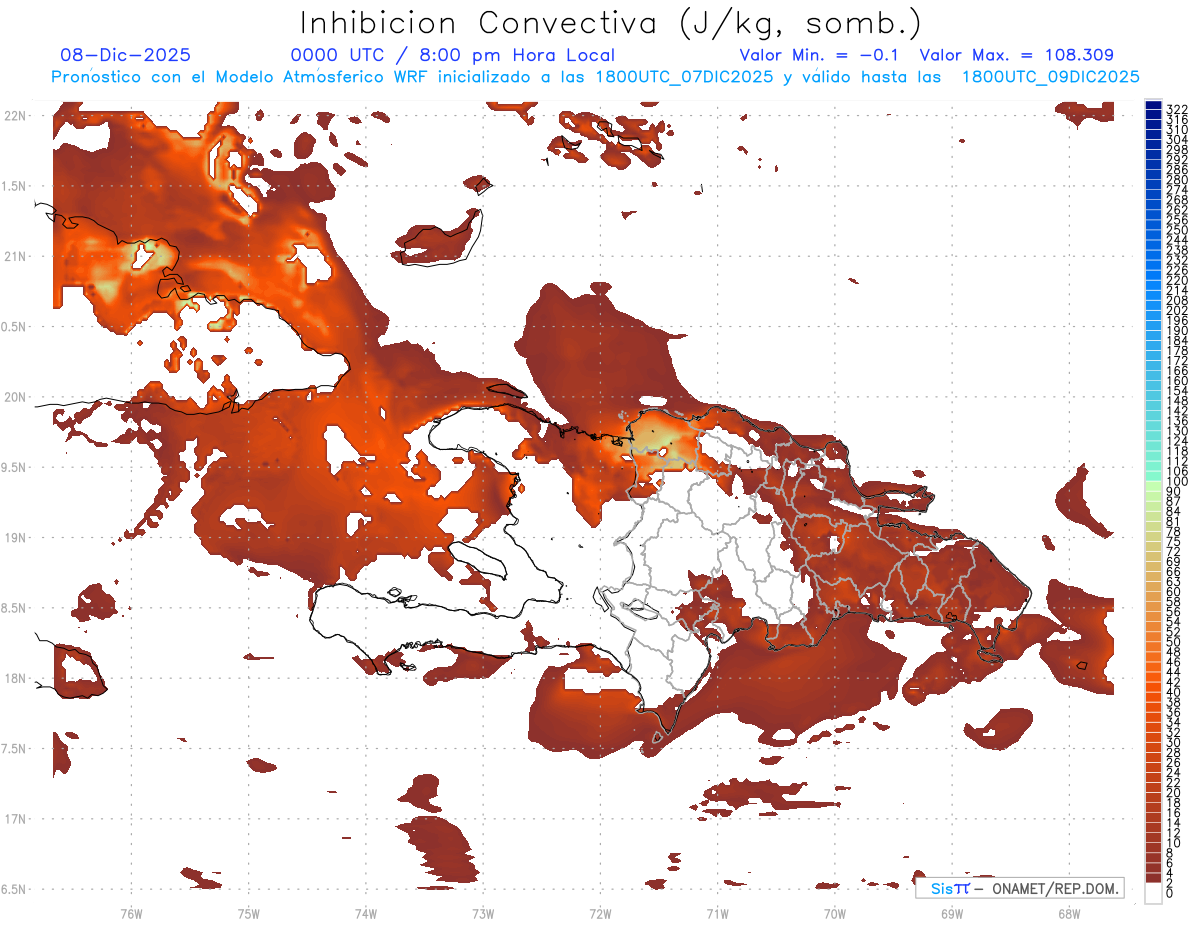Click the "10" legend value
This screenshot has height=927, width=1200.
click(1174, 843)
